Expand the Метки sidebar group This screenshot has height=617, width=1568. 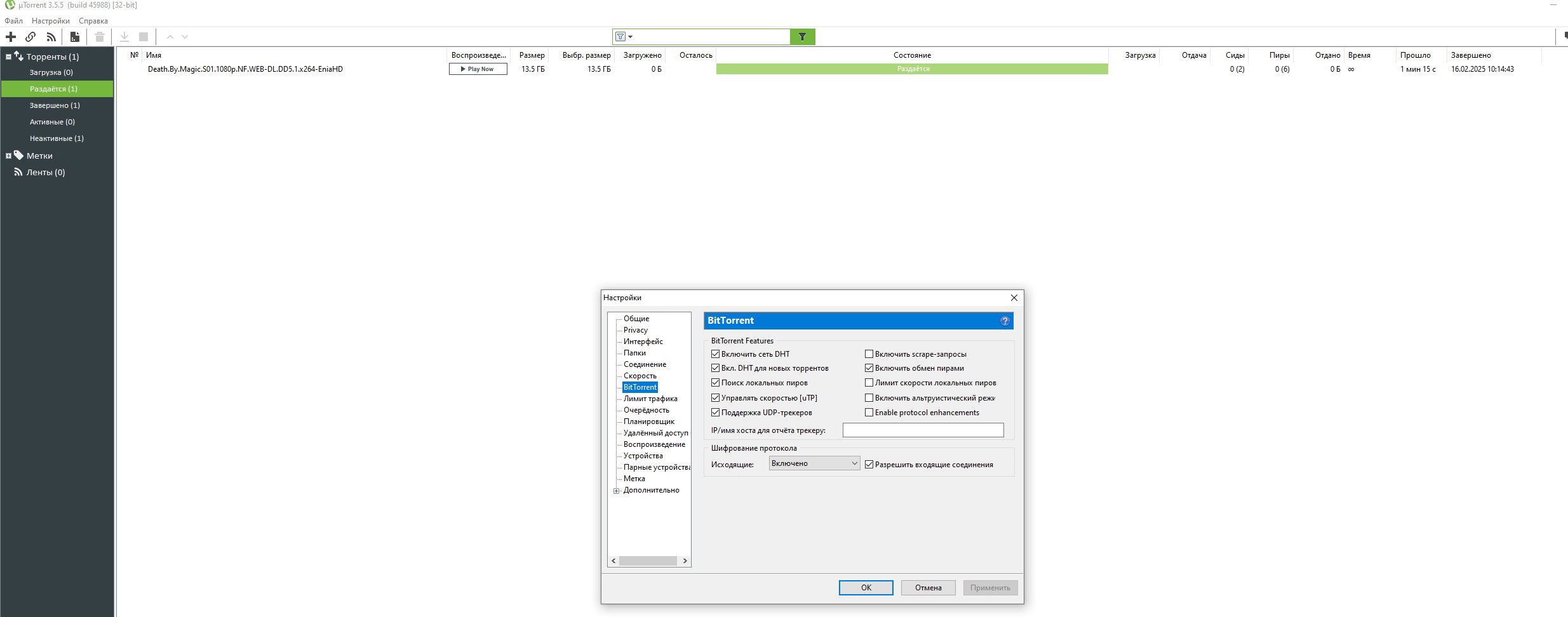[x=8, y=156]
